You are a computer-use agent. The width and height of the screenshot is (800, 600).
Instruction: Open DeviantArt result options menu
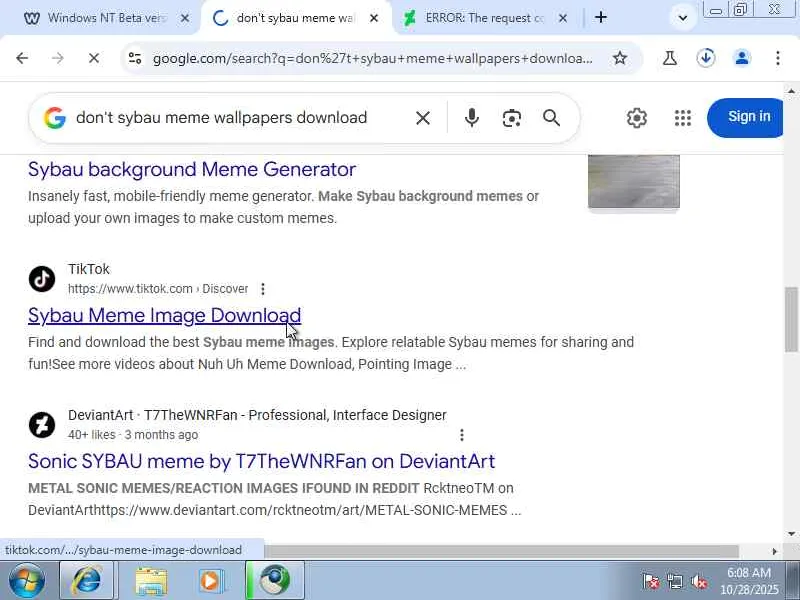click(x=462, y=435)
